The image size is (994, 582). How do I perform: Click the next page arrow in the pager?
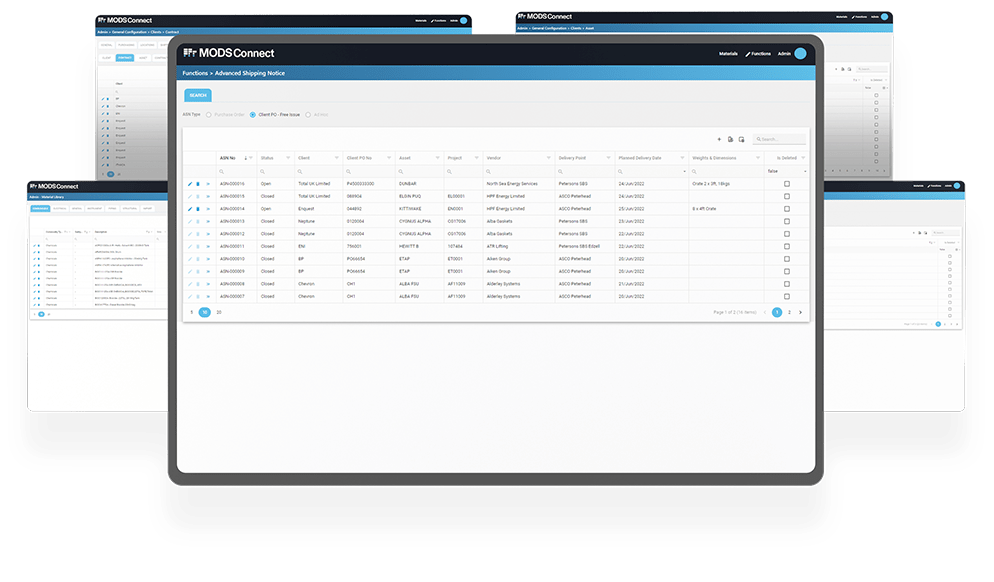tap(800, 312)
